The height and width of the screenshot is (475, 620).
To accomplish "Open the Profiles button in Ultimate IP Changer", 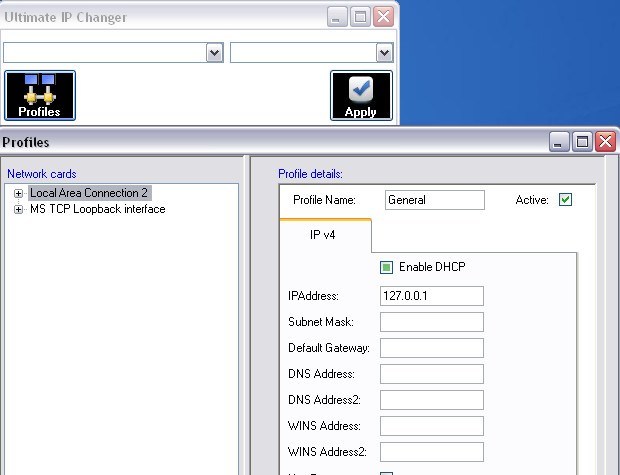I will point(40,95).
